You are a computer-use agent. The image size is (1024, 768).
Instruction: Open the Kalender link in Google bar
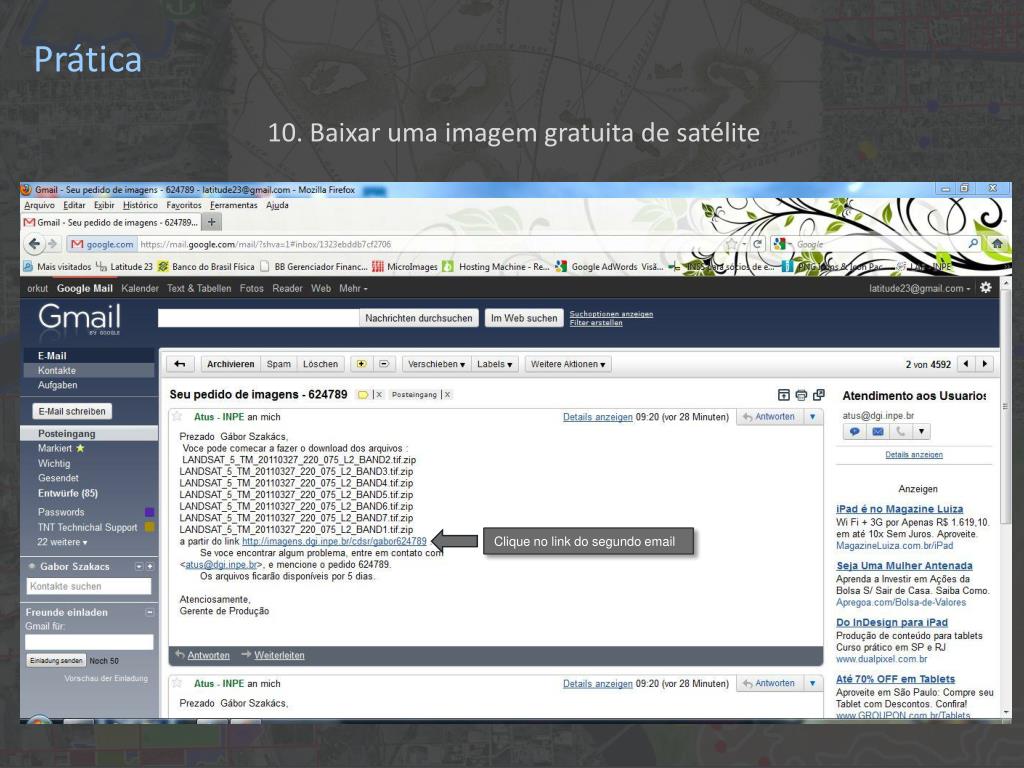[x=140, y=289]
